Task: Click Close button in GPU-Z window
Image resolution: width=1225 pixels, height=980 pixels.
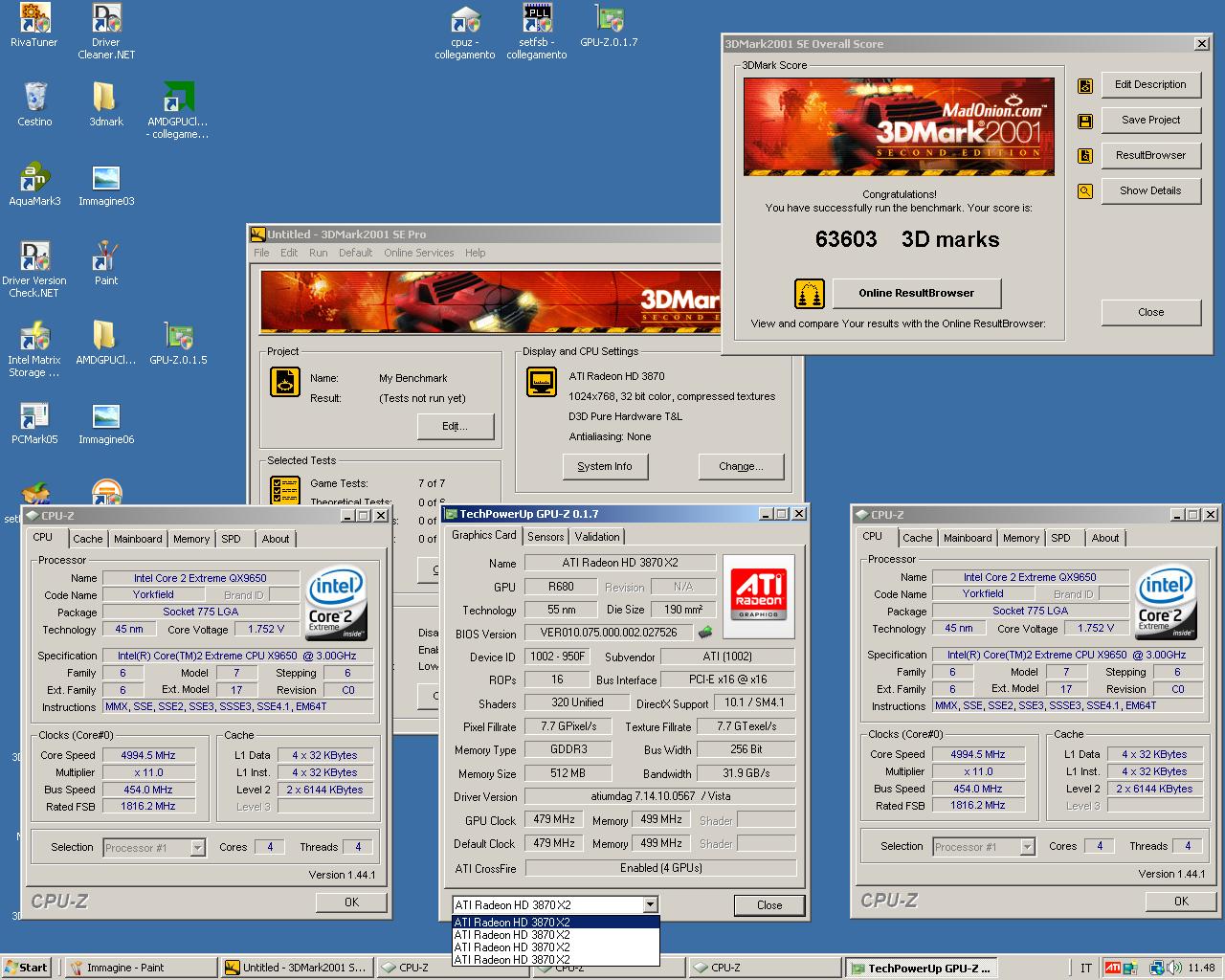Action: (x=769, y=905)
